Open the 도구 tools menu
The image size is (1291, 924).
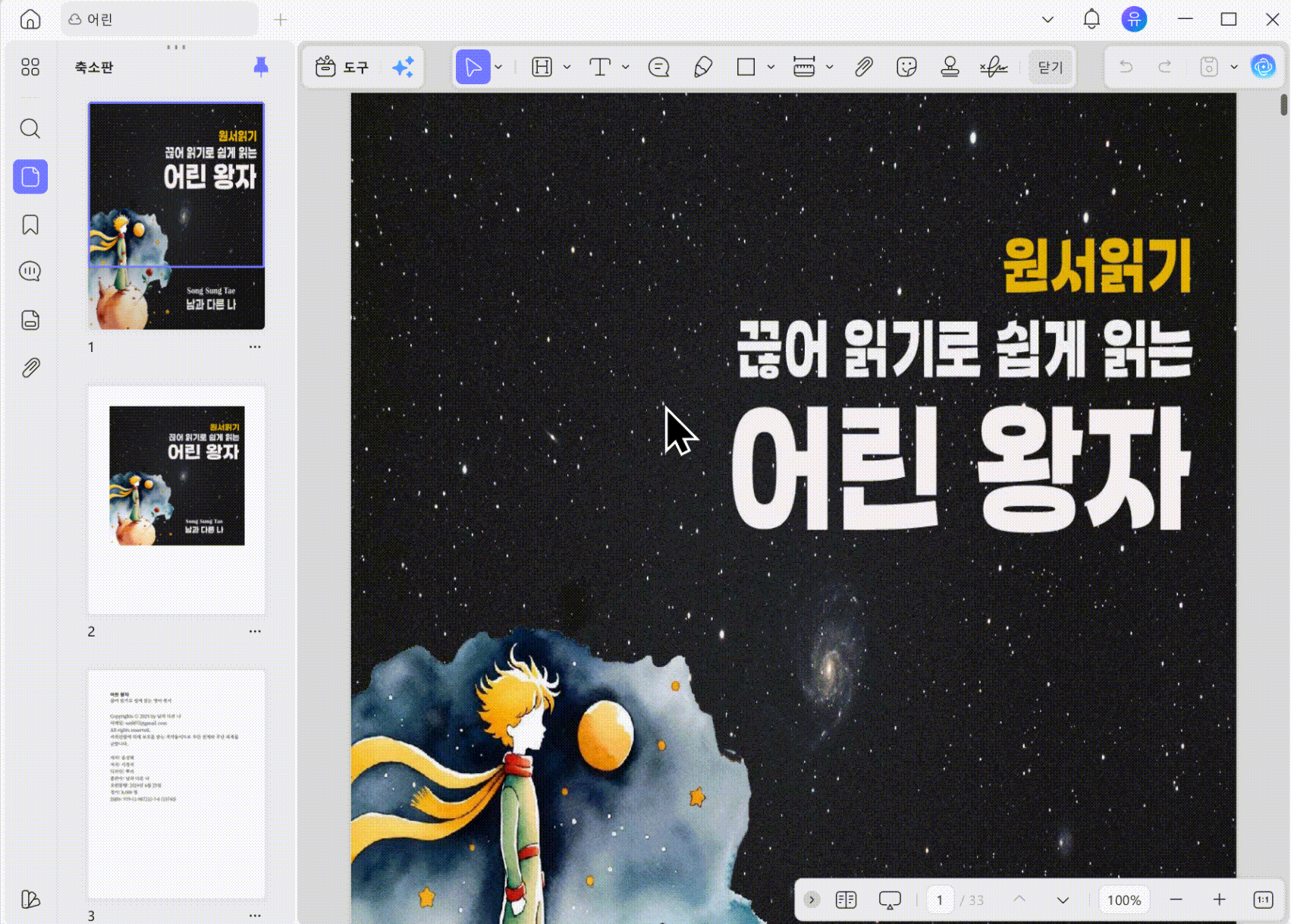click(x=342, y=67)
